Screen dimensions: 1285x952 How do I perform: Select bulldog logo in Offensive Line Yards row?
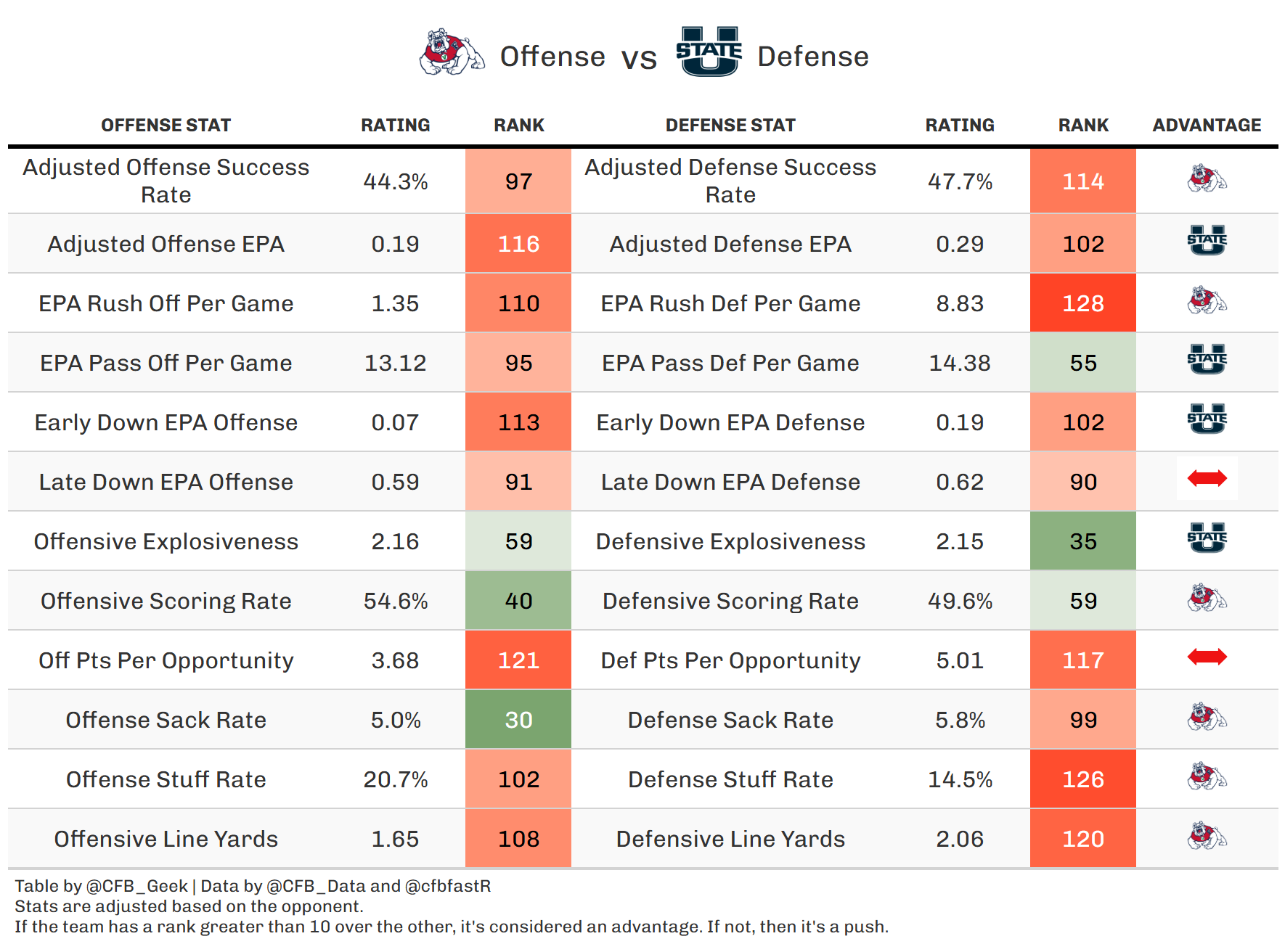pyautogui.click(x=1207, y=836)
